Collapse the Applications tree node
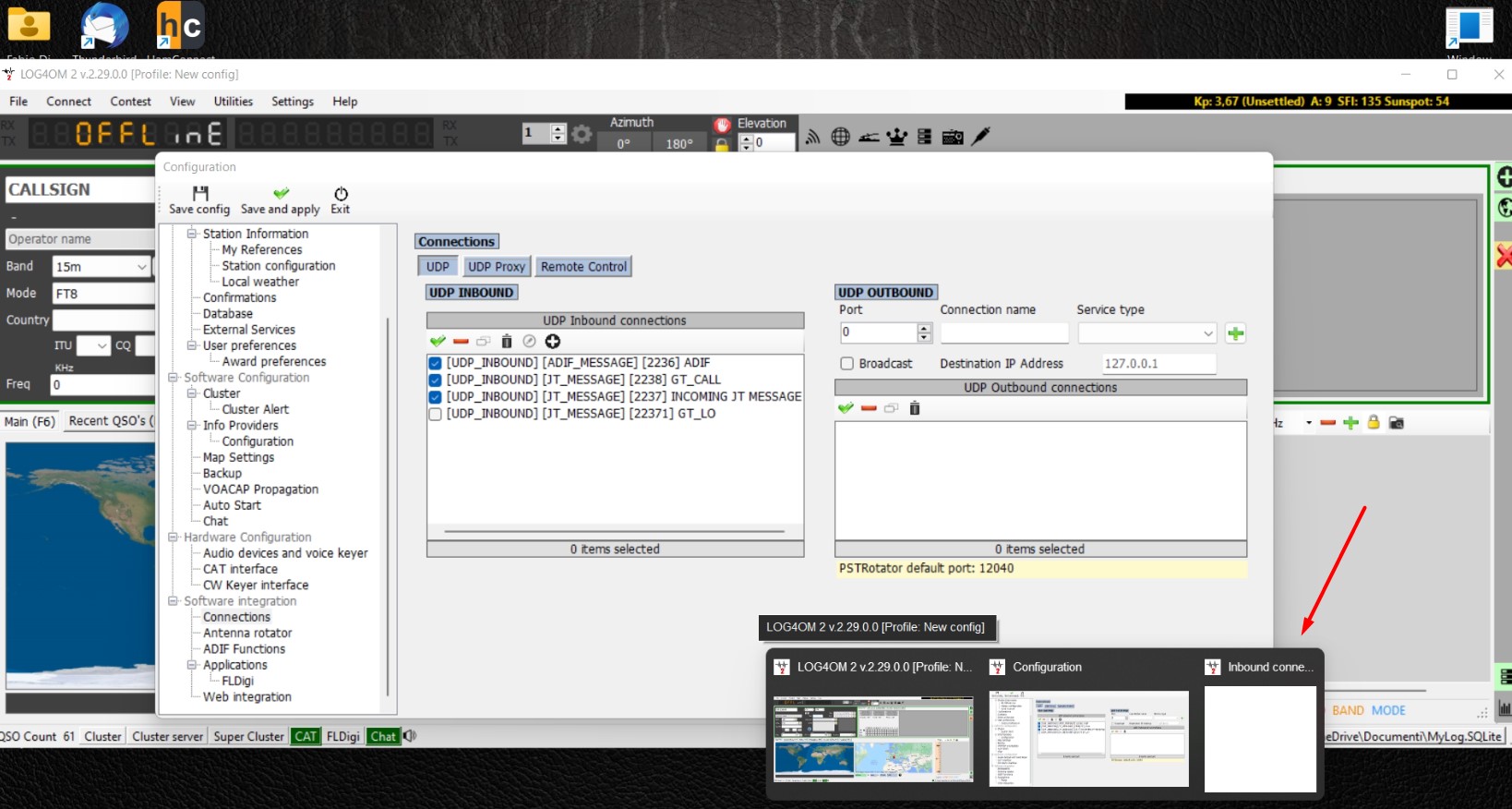 (x=192, y=665)
